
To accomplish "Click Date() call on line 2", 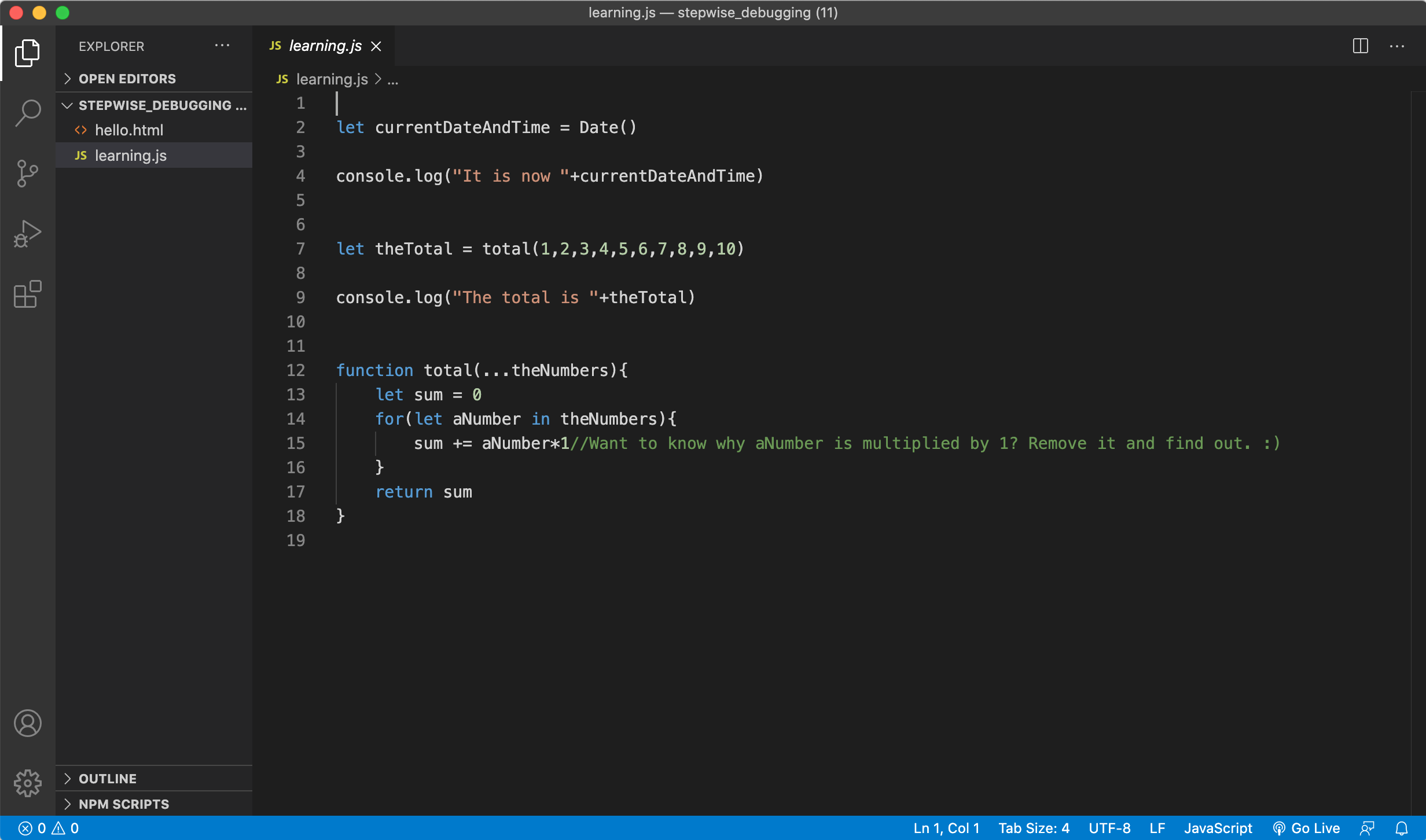I will tap(608, 127).
